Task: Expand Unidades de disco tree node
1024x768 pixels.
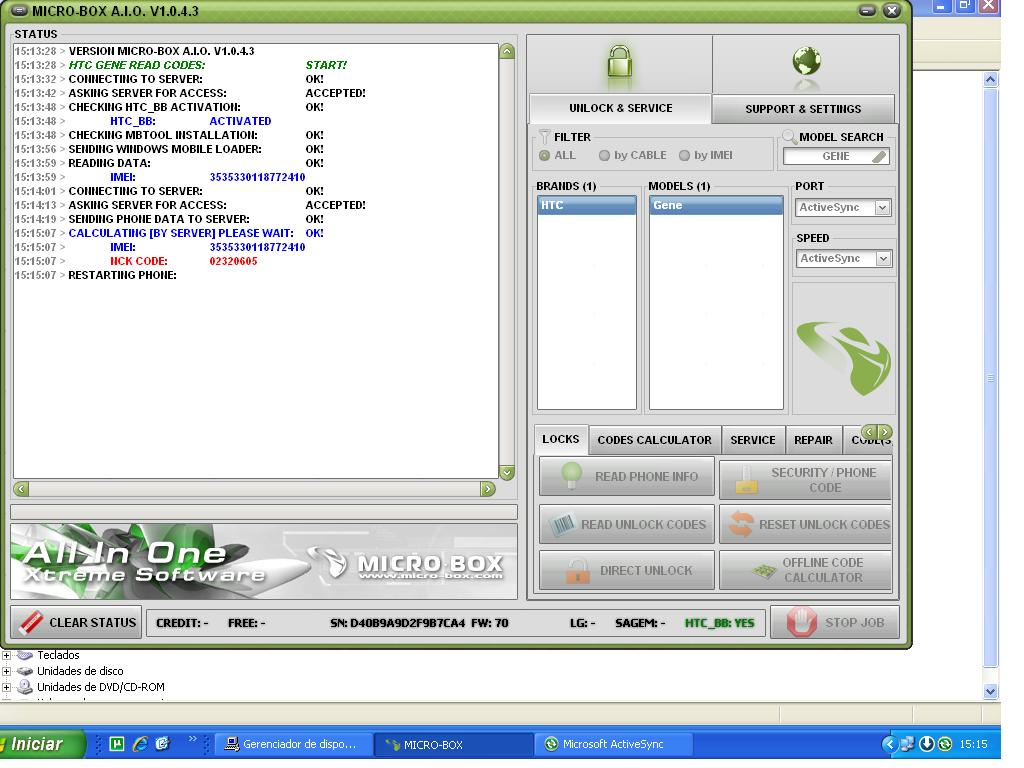Action: 7,671
